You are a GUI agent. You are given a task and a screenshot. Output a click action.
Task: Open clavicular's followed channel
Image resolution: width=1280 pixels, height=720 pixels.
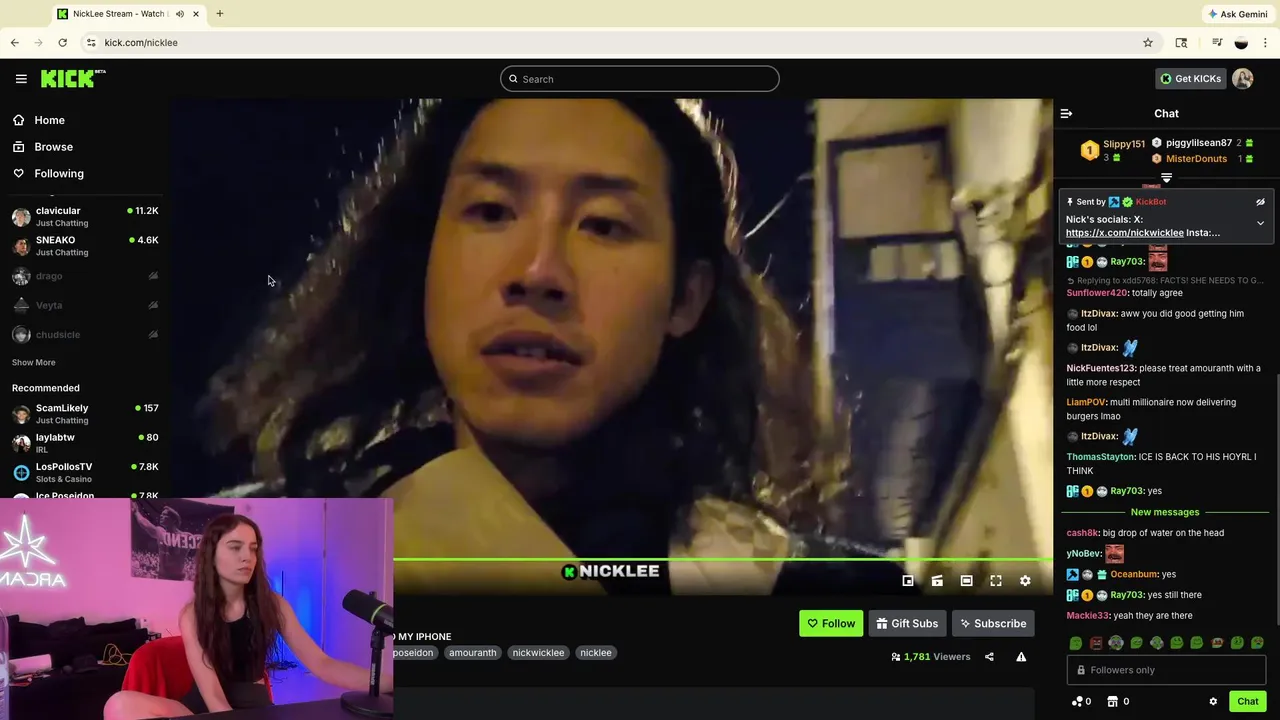coord(85,217)
